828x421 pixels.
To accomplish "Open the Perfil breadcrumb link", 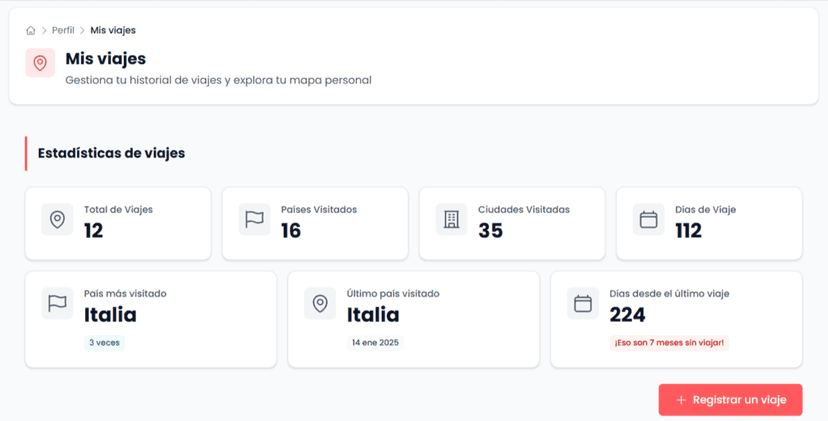I will (x=63, y=31).
